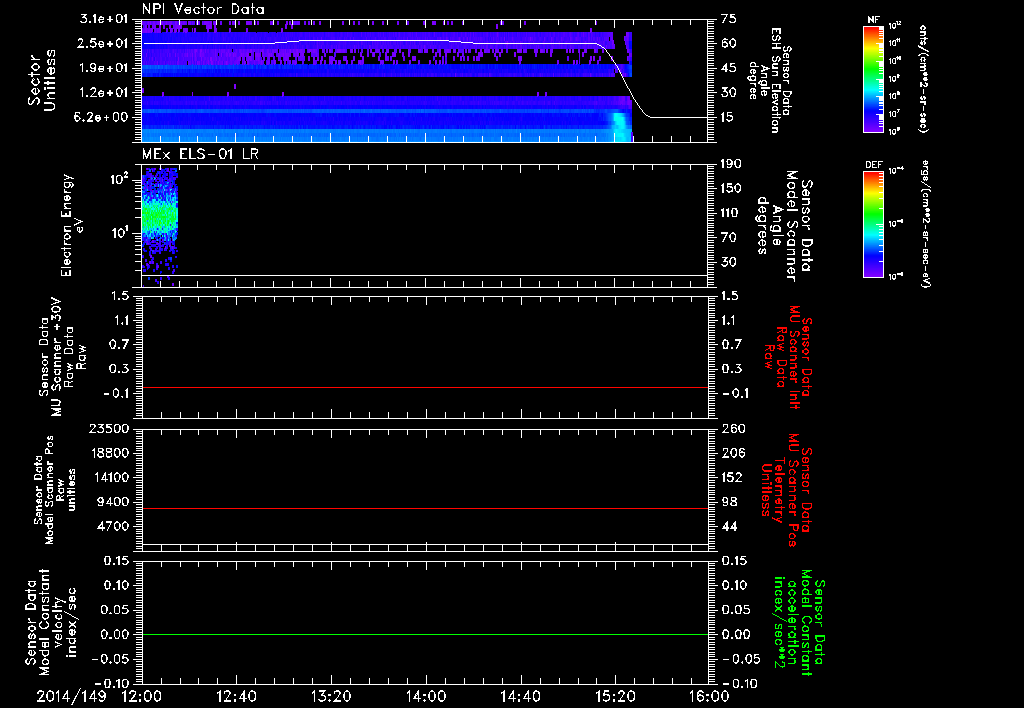Click the 14:40 time axis label
This screenshot has width=1024, height=708.
(x=520, y=696)
